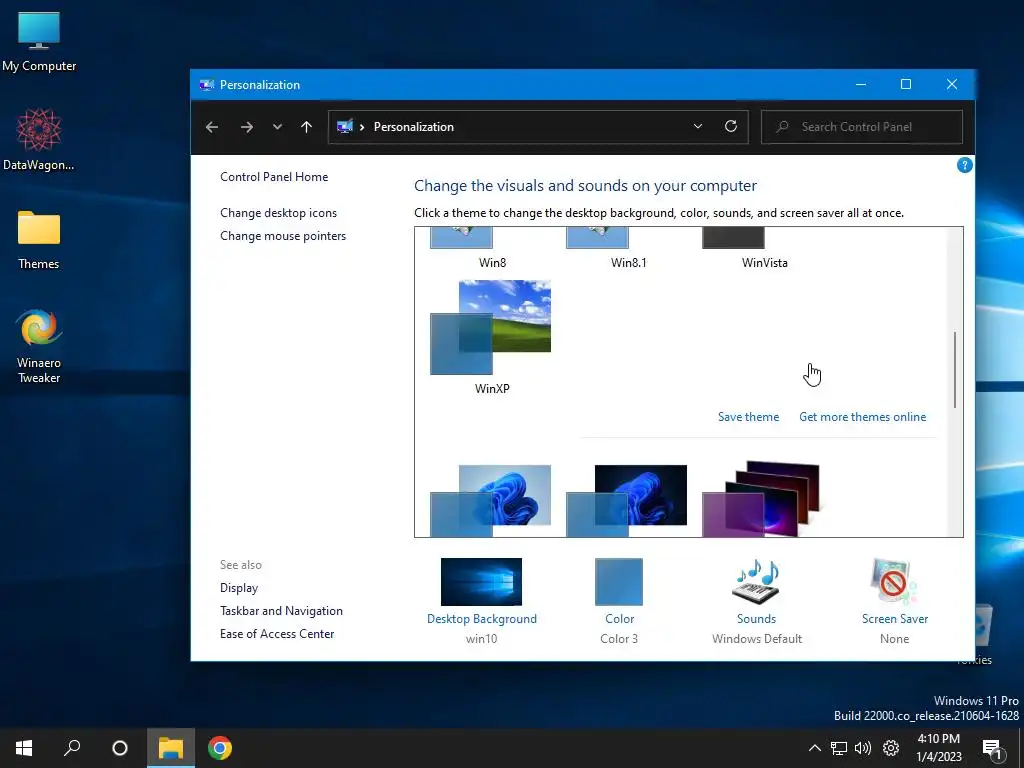Click Save theme link
This screenshot has width=1024, height=768.
748,417
